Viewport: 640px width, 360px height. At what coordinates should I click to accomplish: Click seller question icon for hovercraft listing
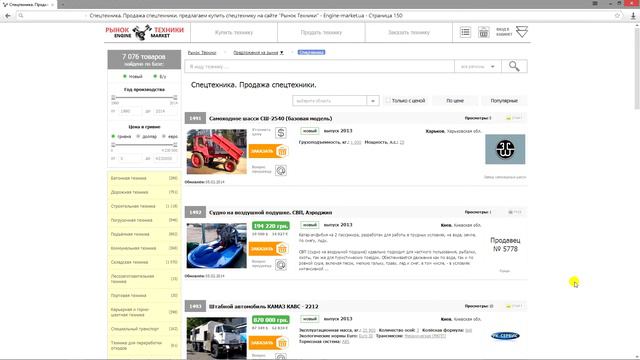coord(280,265)
